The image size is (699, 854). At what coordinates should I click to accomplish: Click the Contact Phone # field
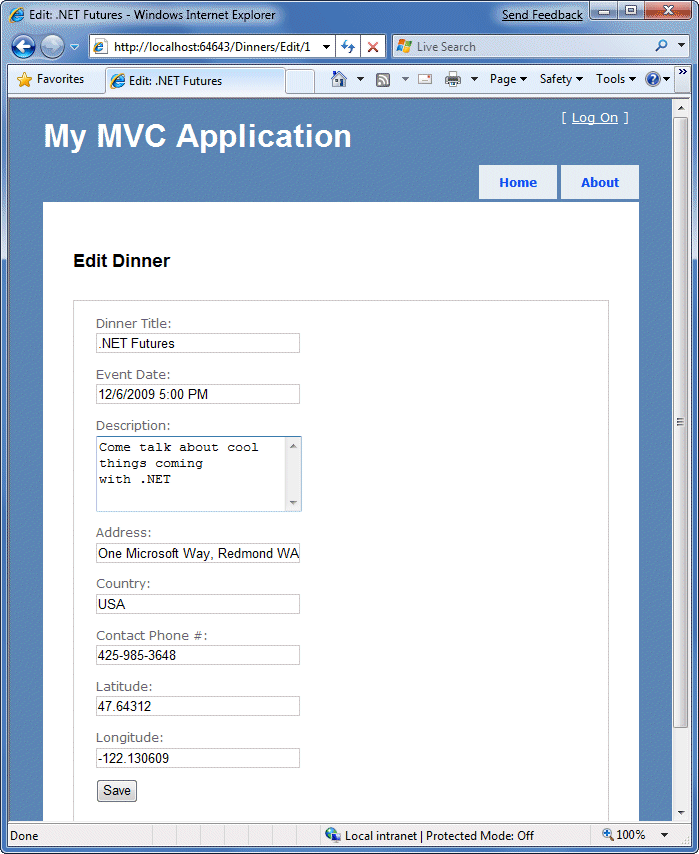(198, 655)
